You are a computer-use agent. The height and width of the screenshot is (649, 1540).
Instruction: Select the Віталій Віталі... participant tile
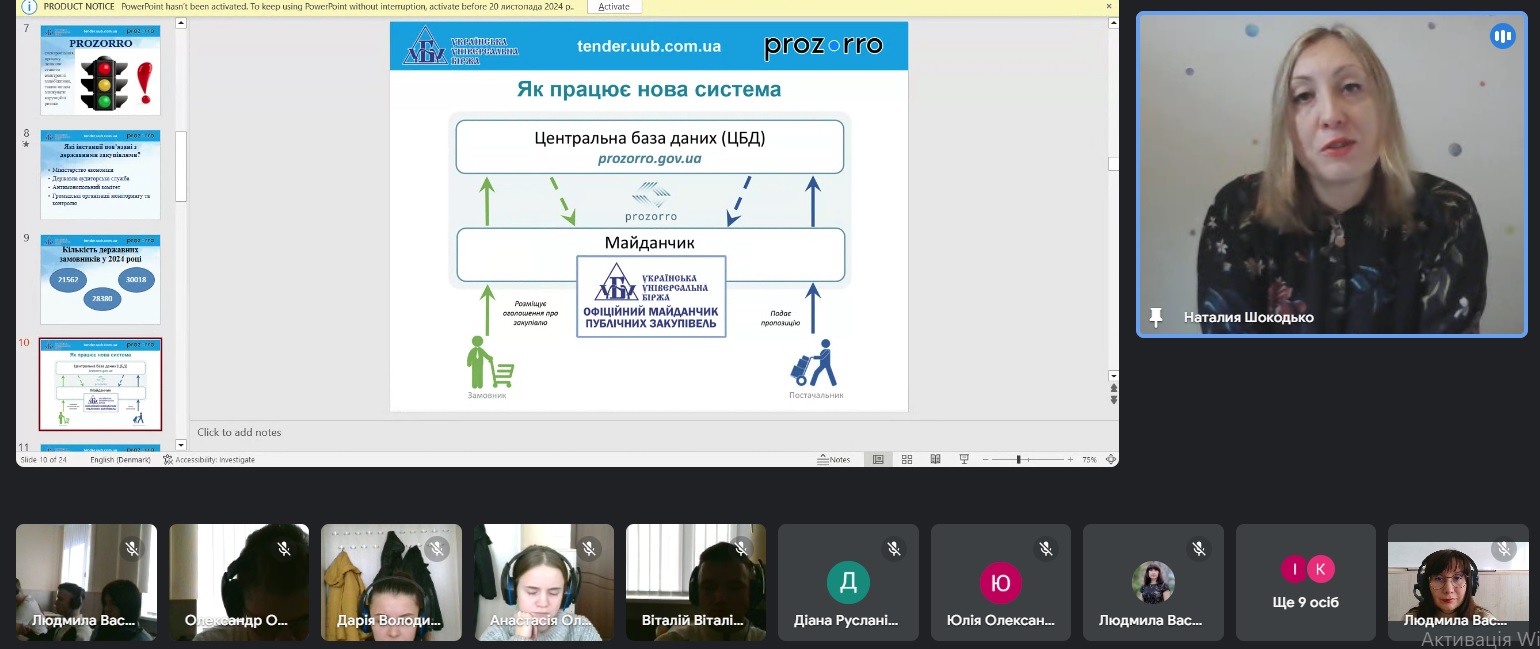(696, 582)
